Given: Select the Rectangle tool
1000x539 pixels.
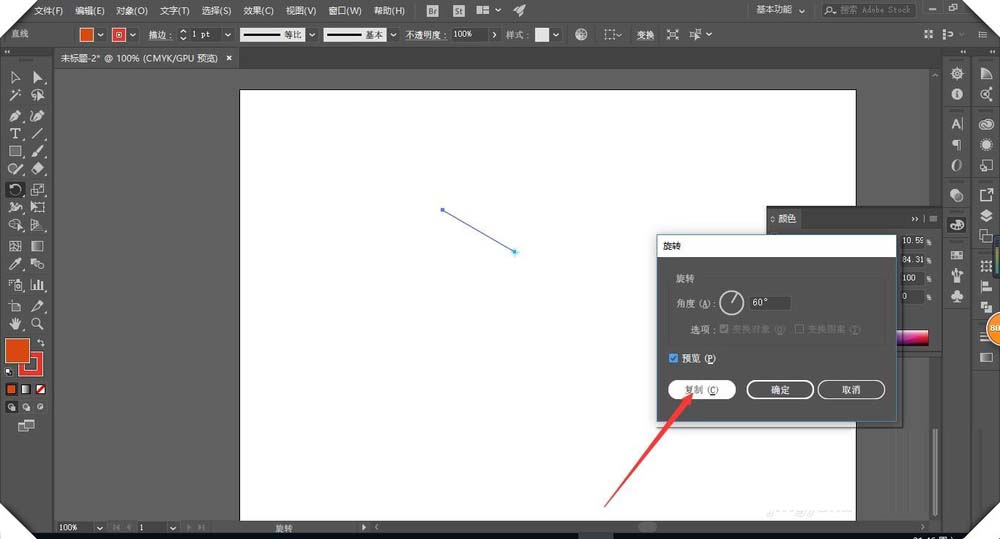Looking at the screenshot, I should 15,152.
